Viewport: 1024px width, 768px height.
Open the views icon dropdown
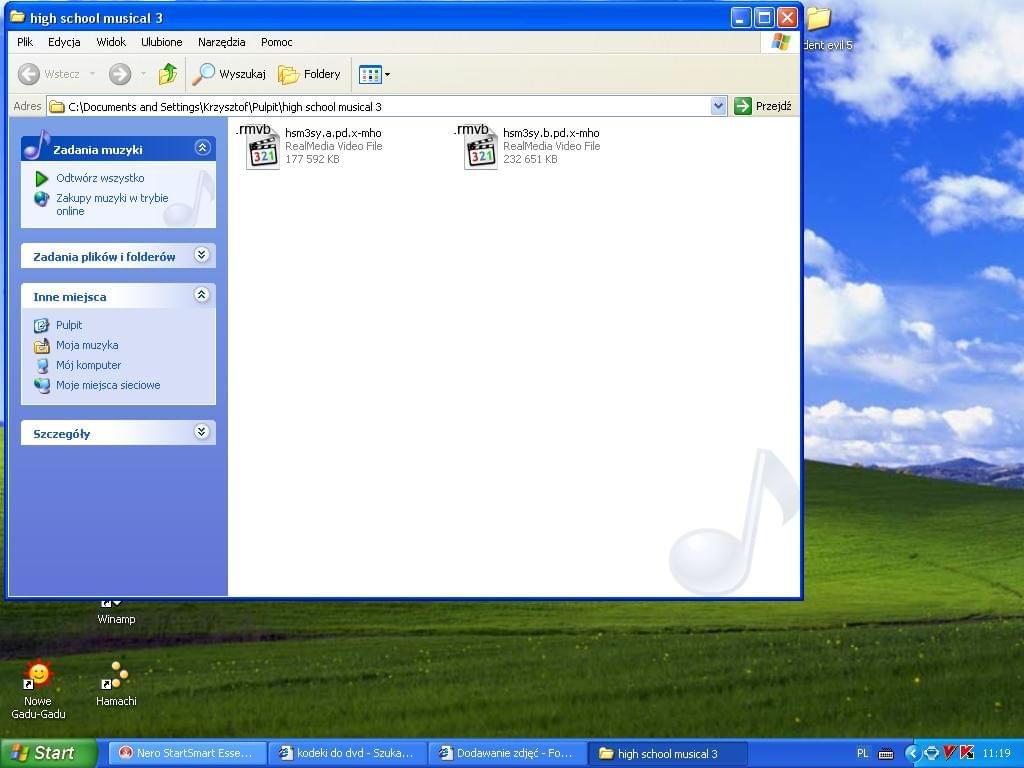pyautogui.click(x=374, y=74)
